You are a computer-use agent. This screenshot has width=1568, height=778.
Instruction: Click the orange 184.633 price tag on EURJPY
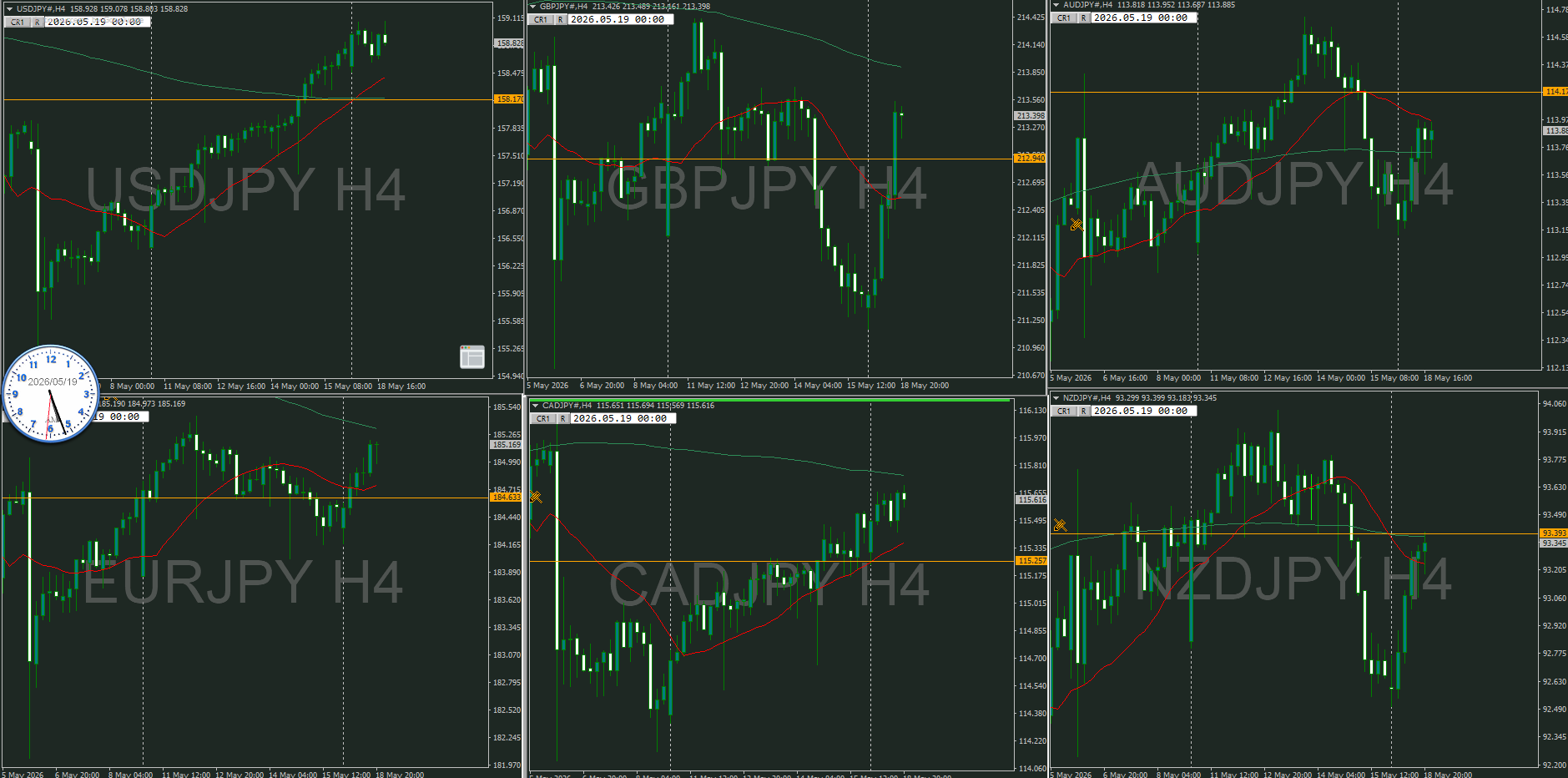[506, 498]
